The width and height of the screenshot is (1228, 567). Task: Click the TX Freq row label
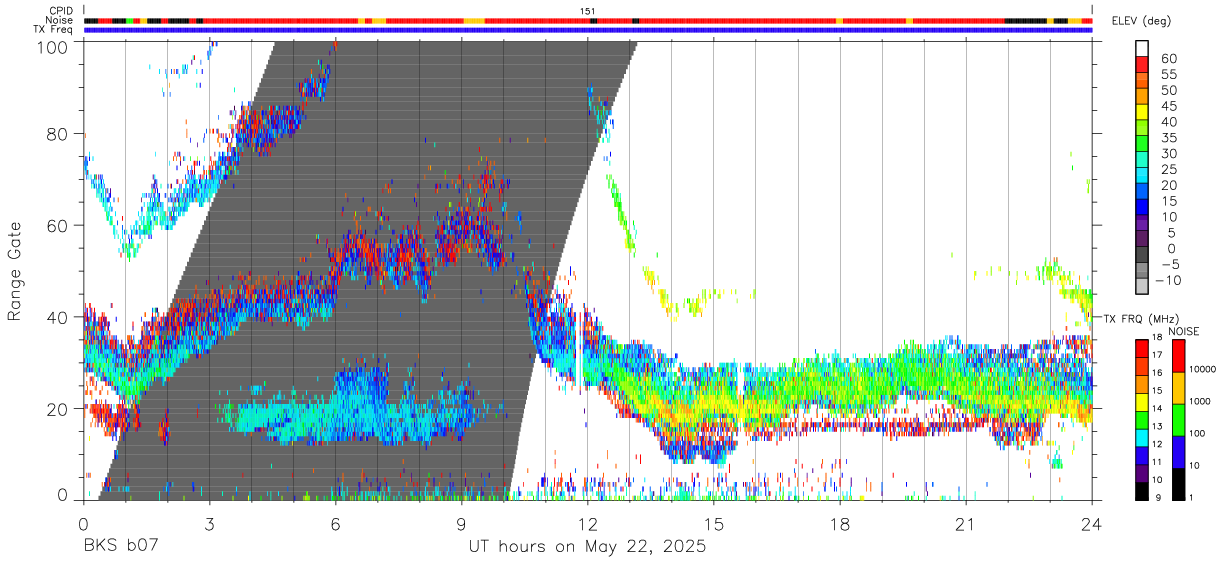coord(54,29)
